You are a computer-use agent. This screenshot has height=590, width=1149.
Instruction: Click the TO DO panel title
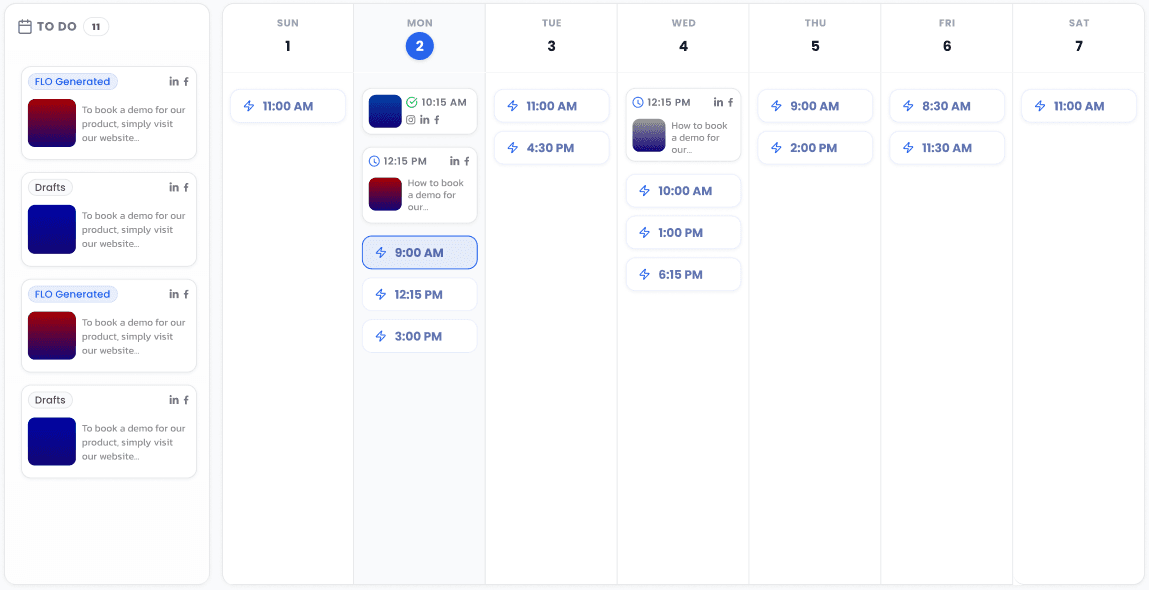[56, 27]
